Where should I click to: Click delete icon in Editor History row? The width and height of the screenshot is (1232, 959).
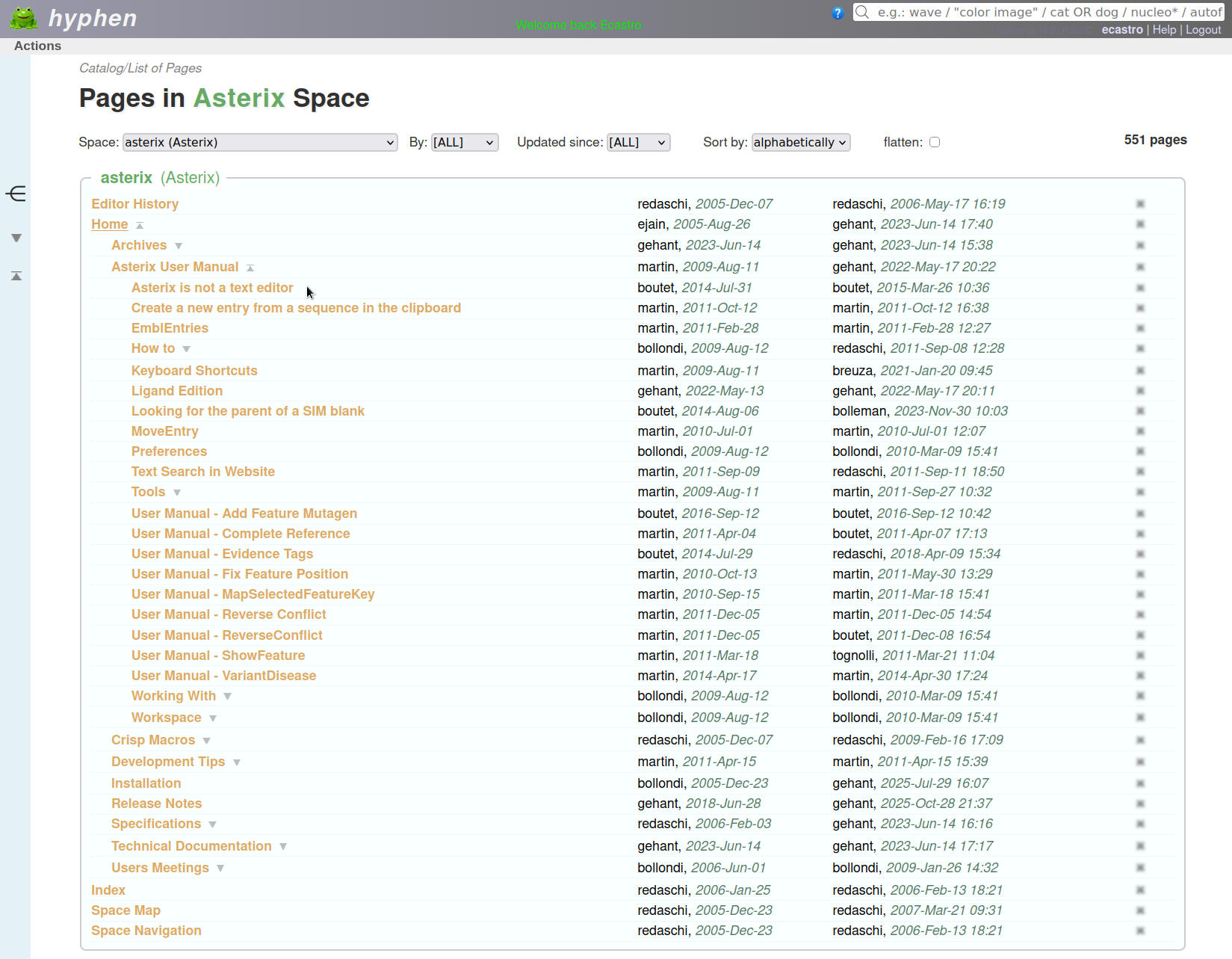pyautogui.click(x=1140, y=204)
